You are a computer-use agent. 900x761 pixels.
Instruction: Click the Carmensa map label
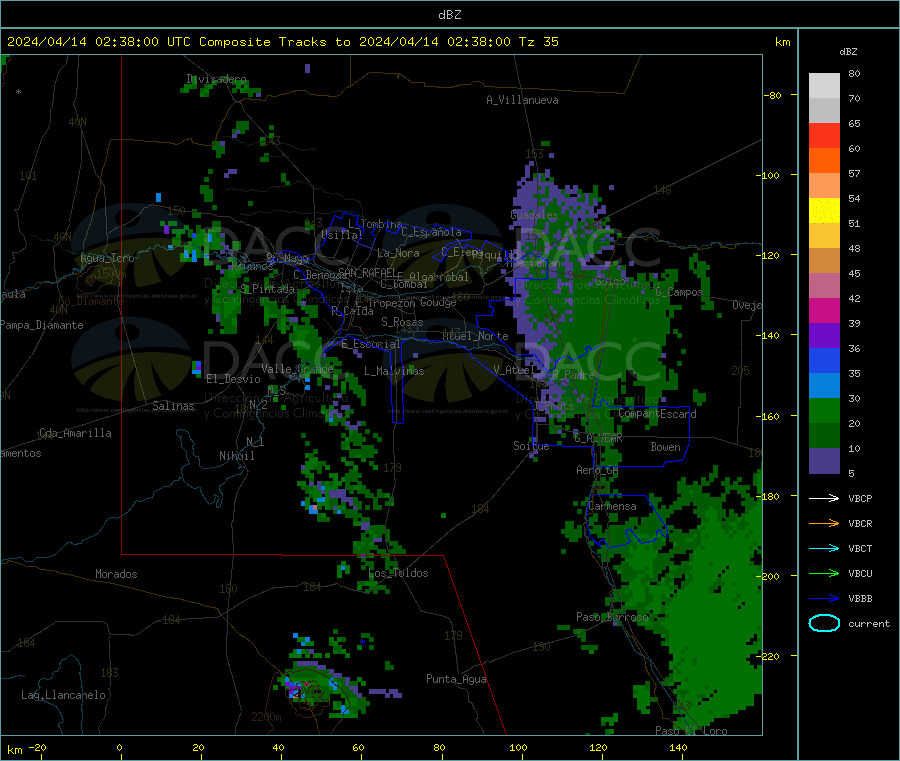point(612,506)
